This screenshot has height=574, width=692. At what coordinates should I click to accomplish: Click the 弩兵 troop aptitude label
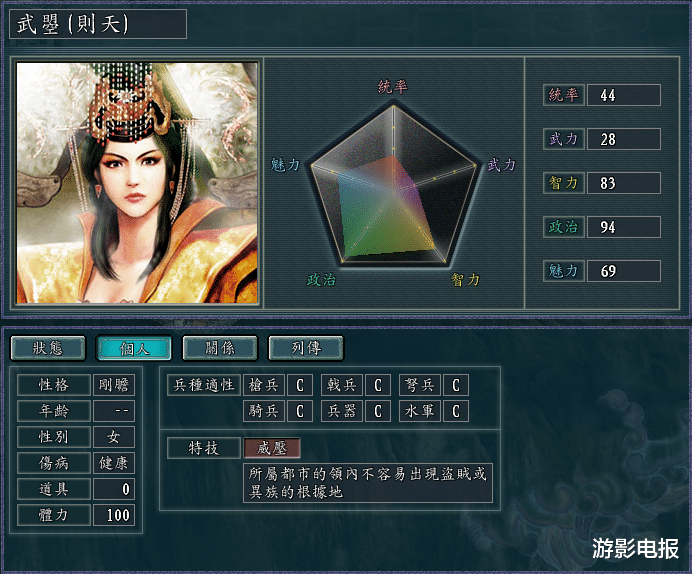pyautogui.click(x=420, y=385)
